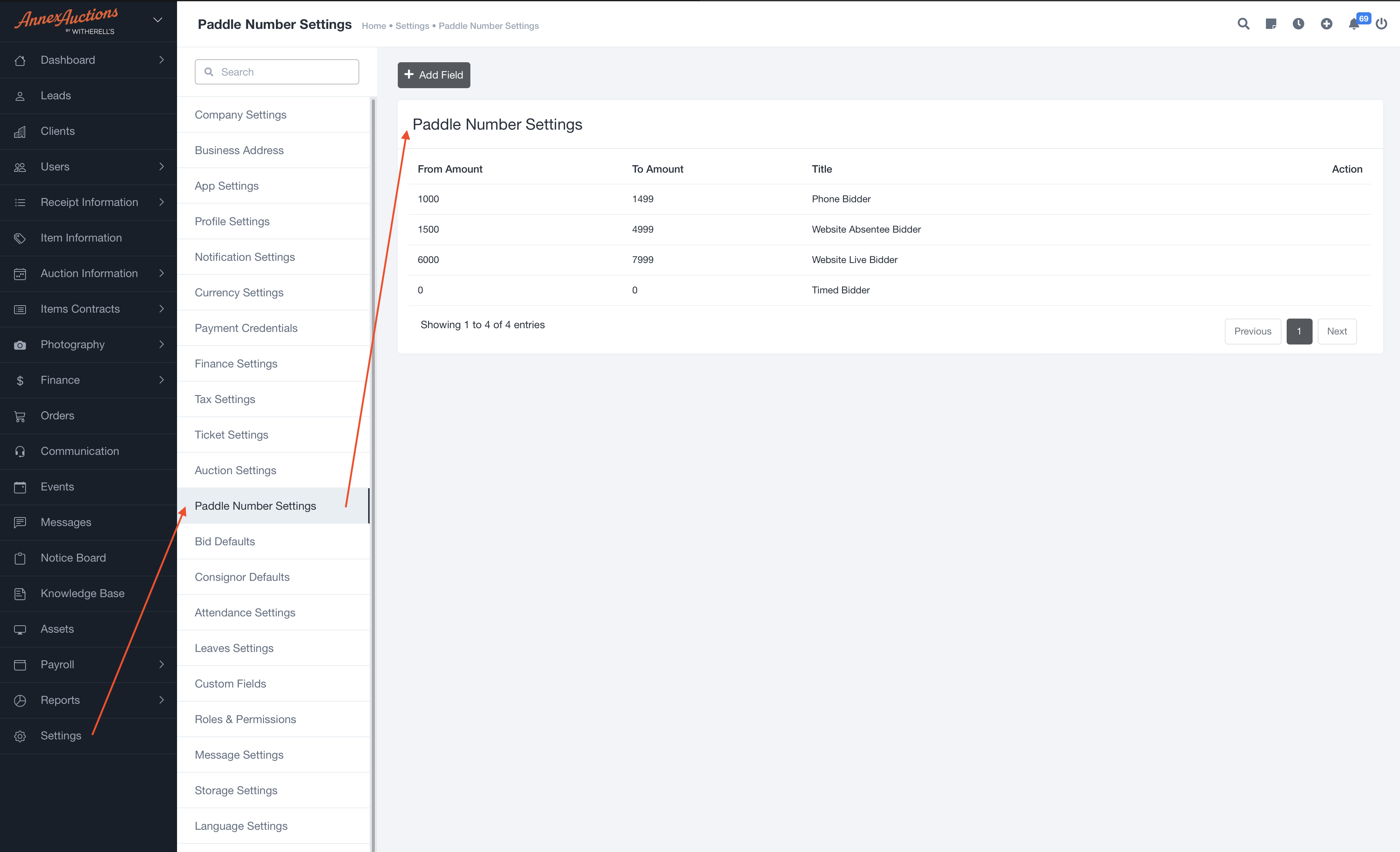This screenshot has height=852, width=1400.
Task: Select Bid Defaults in the settings list
Action: click(224, 541)
